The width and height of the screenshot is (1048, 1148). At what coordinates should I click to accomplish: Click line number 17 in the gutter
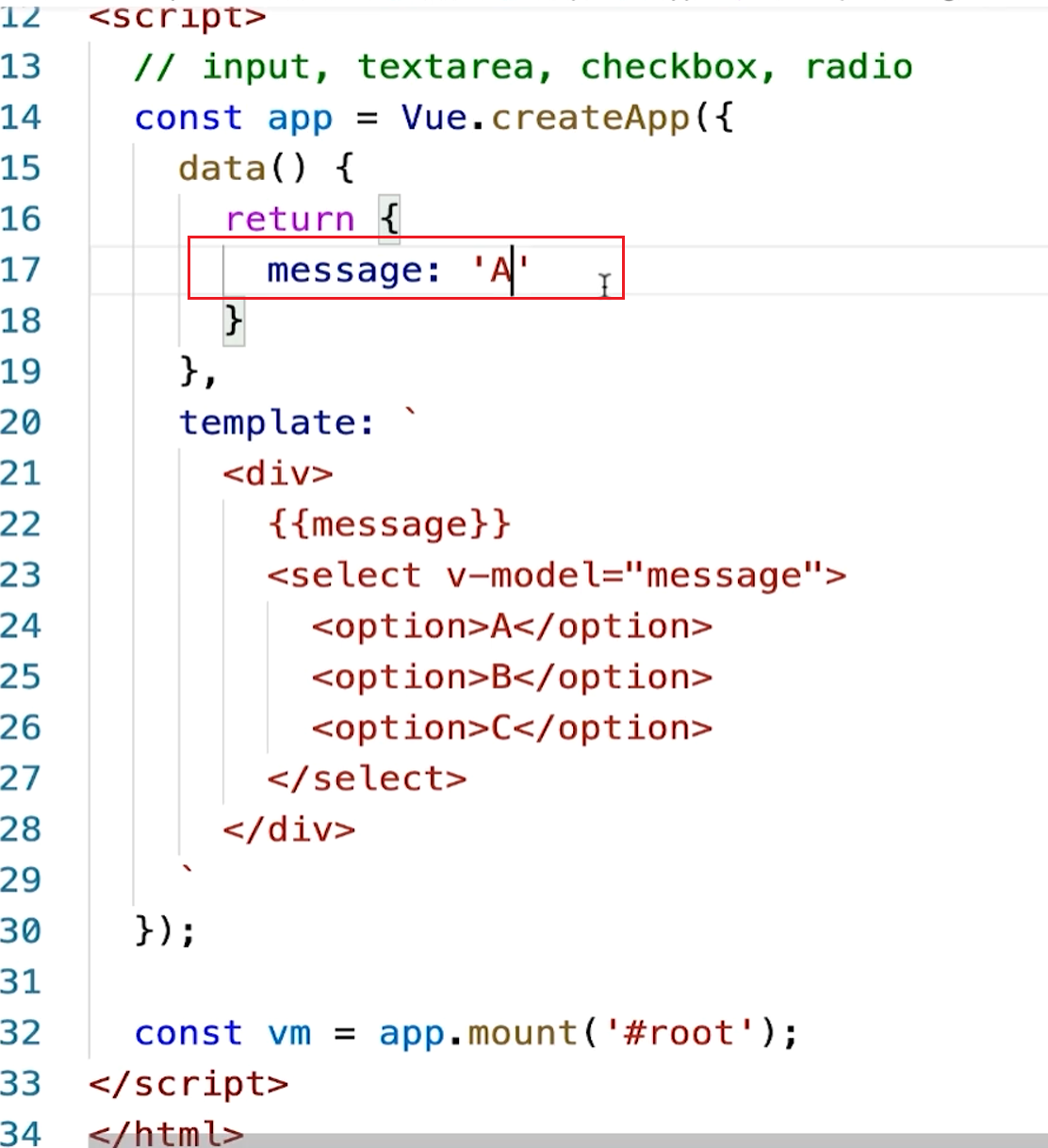21,271
